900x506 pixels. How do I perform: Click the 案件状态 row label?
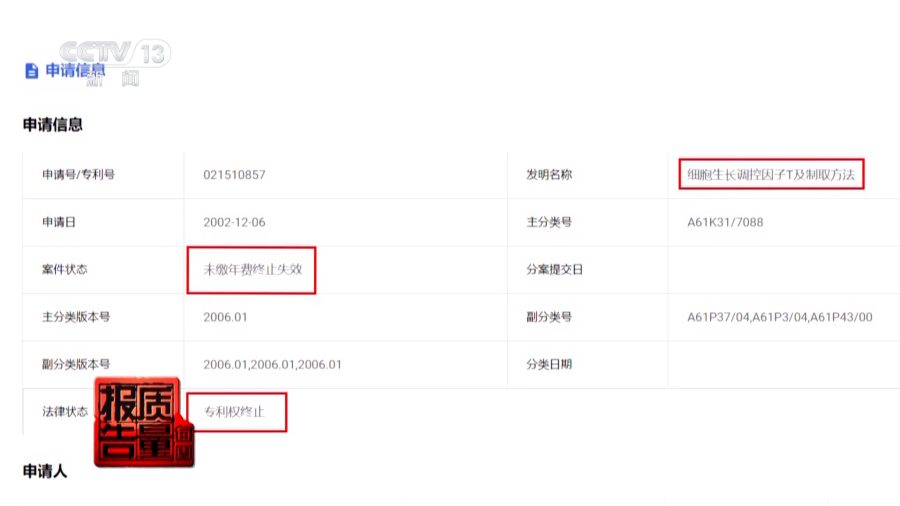click(x=64, y=270)
